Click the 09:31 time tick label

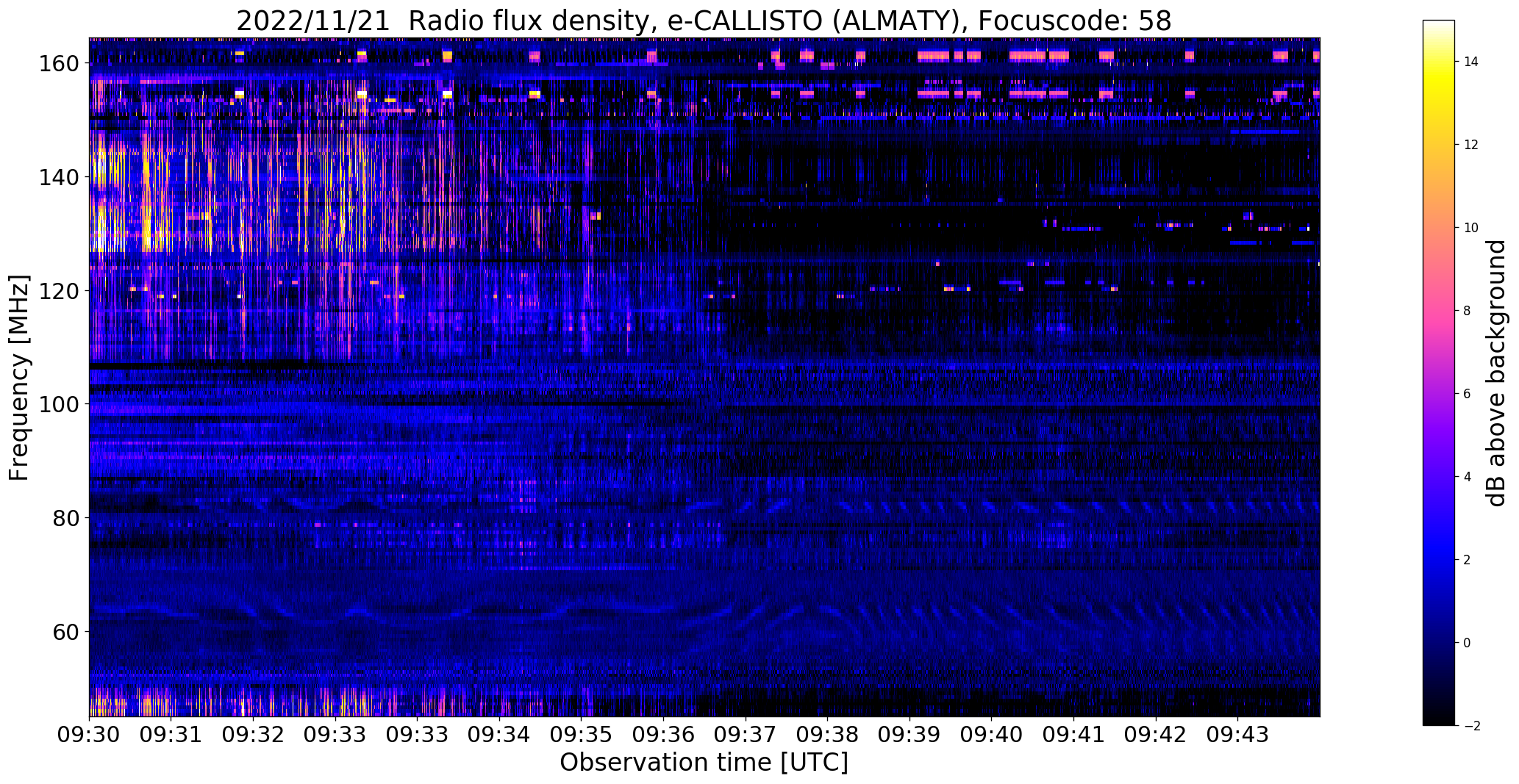(x=171, y=734)
